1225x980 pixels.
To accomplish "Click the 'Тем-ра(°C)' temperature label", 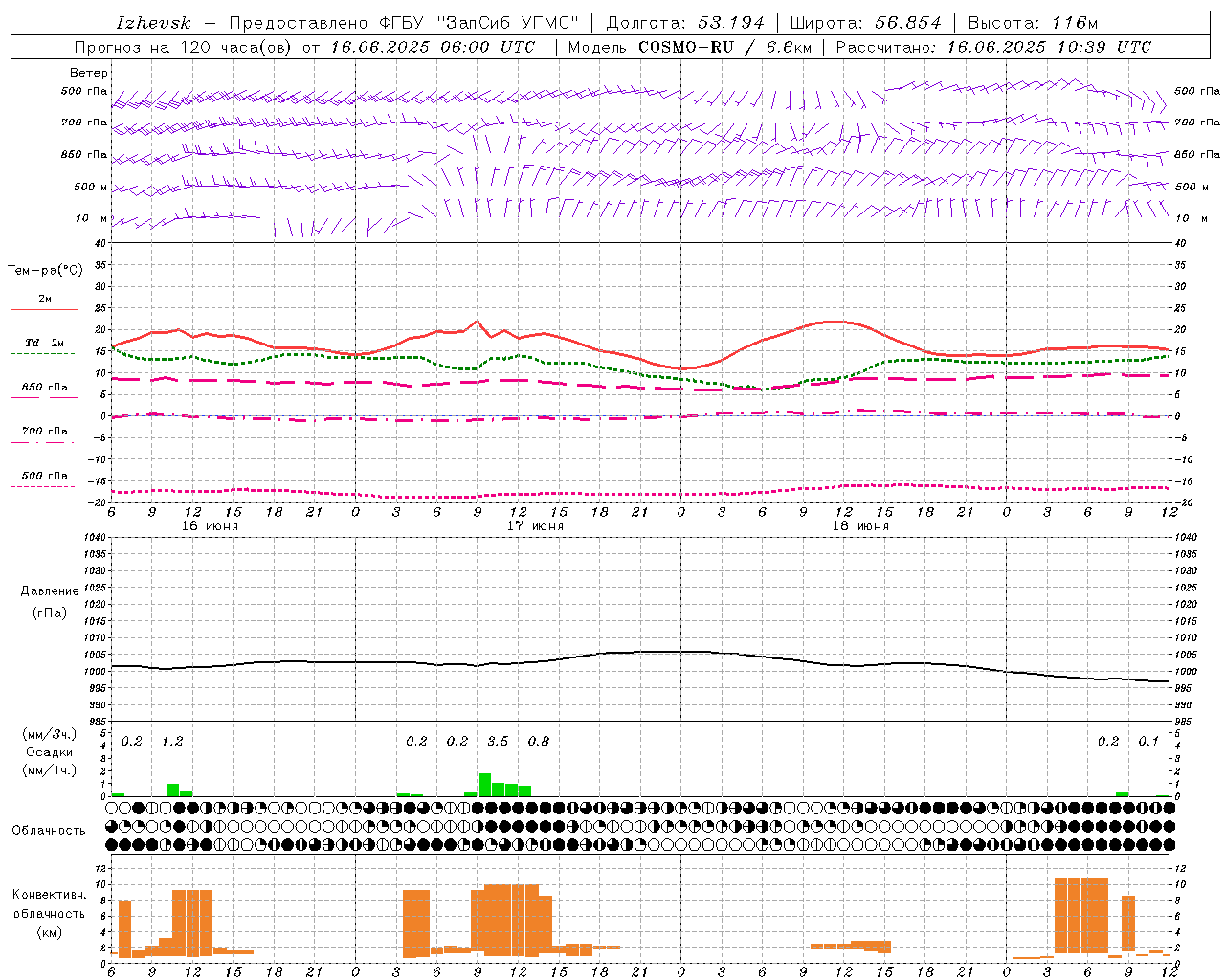I will click(x=45, y=271).
